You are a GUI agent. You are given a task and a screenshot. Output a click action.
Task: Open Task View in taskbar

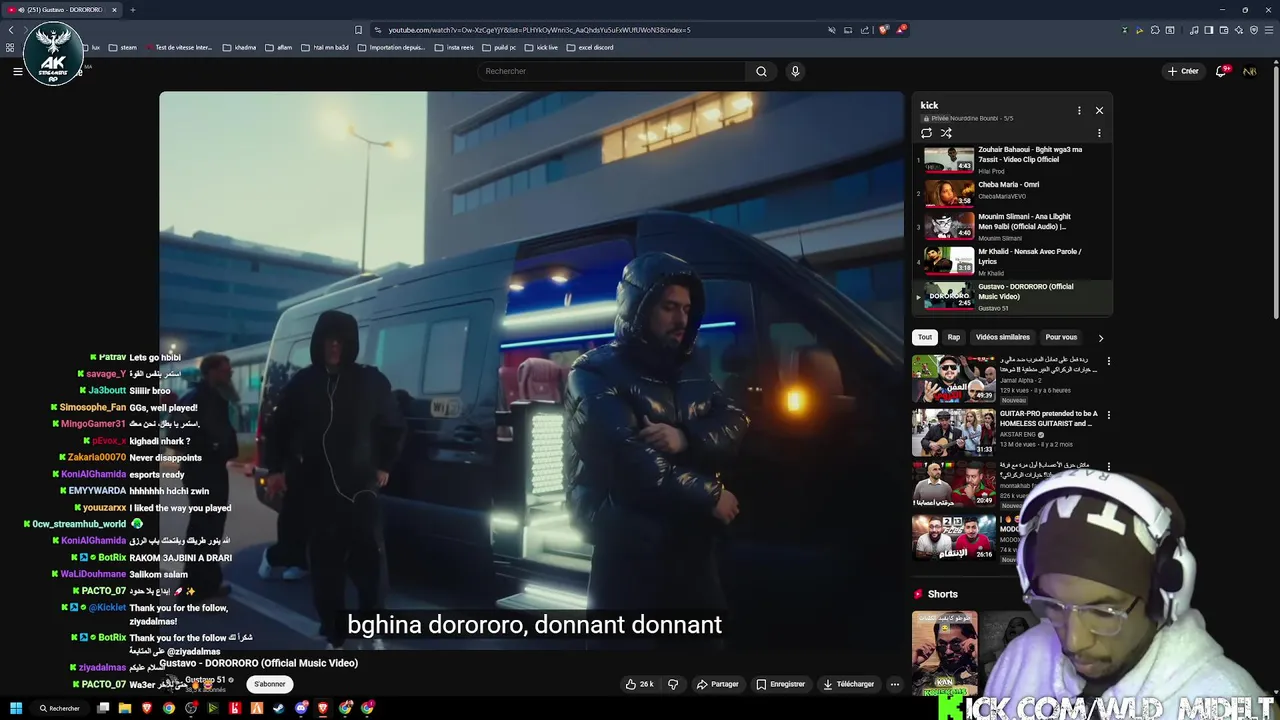[x=103, y=708]
